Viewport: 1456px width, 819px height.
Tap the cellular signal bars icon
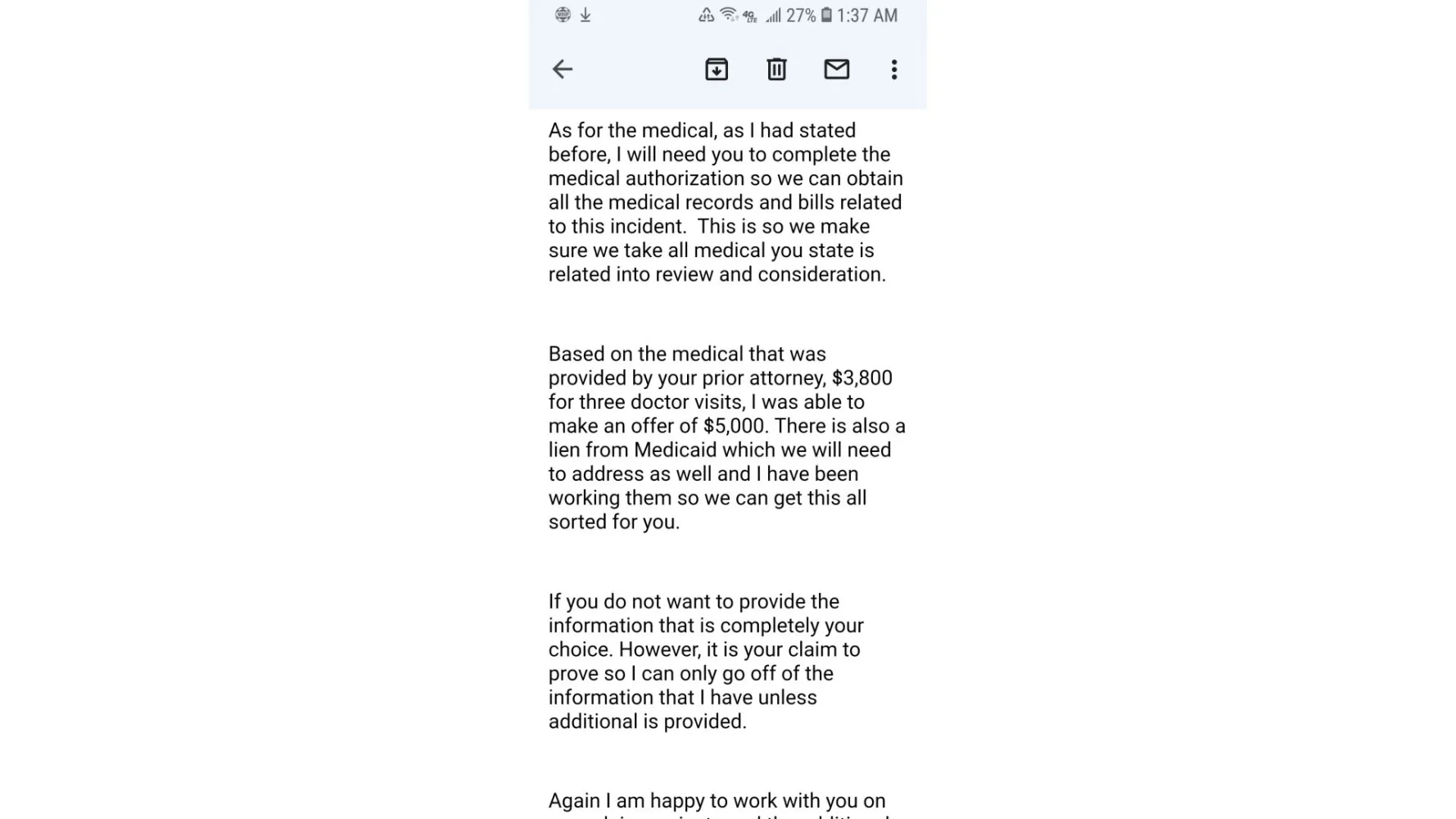pos(773,16)
